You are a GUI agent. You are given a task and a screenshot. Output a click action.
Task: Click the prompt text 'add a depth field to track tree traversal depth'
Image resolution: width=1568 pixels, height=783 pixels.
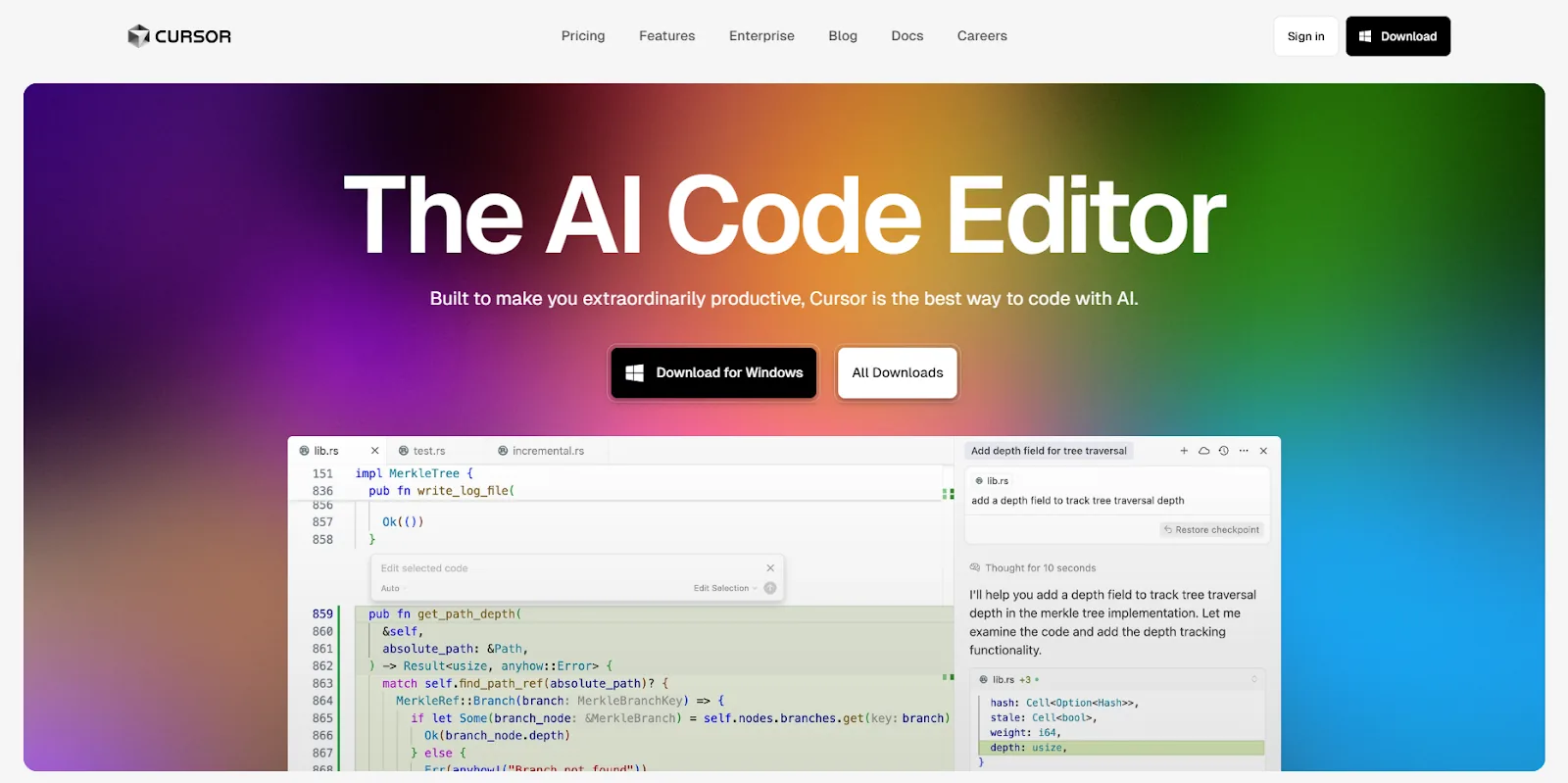(x=1078, y=501)
